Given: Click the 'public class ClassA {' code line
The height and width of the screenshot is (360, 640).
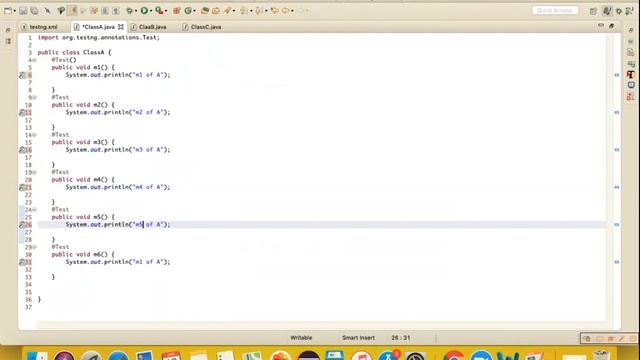Looking at the screenshot, I should tap(74, 53).
